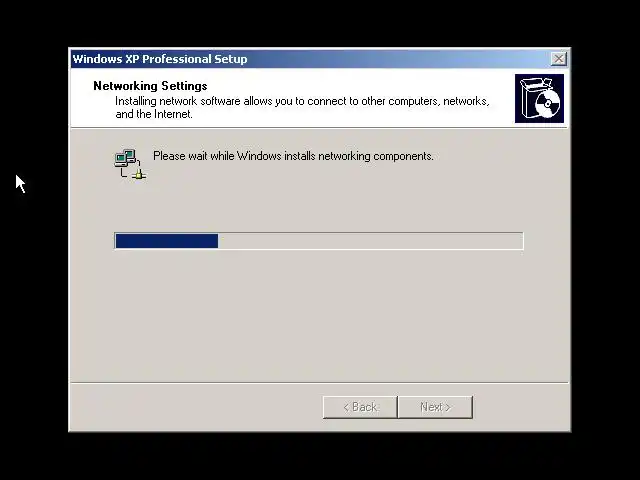
Task: Click the grayed-out Back button
Action: (x=360, y=407)
